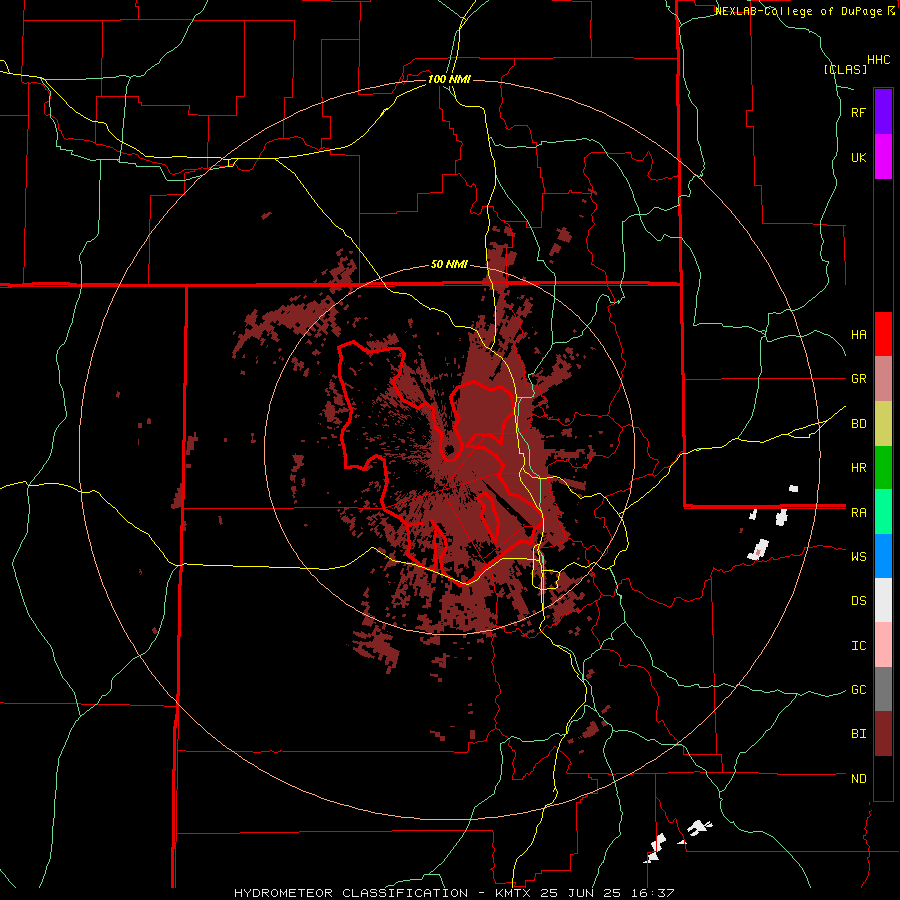The image size is (900, 900).
Task: Click the radar site center dot
Action: (x=449, y=449)
